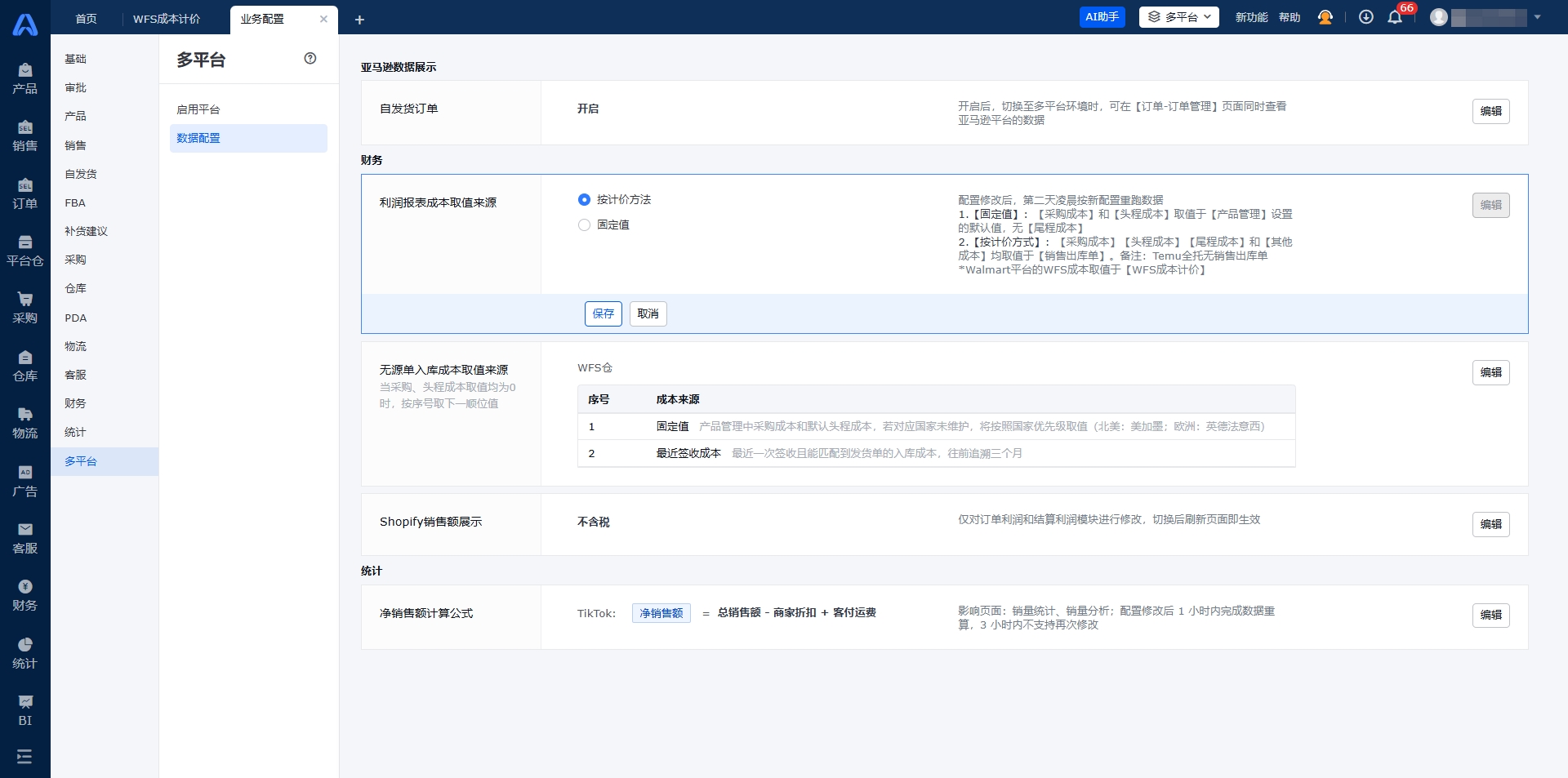1568x778 pixels.
Task: Open the 产品 module in left sidebar
Action: 24,78
